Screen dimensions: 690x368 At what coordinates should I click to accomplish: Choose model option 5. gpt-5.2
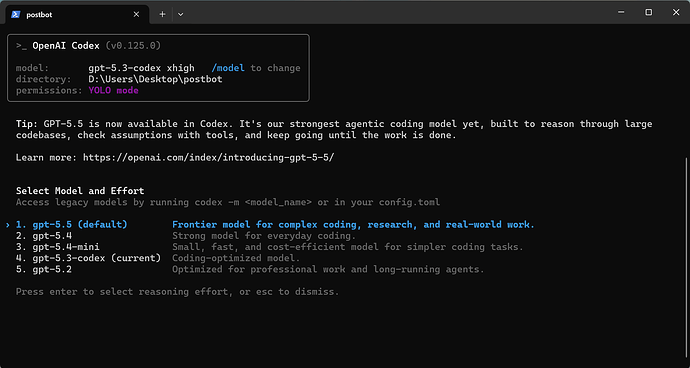[44, 269]
